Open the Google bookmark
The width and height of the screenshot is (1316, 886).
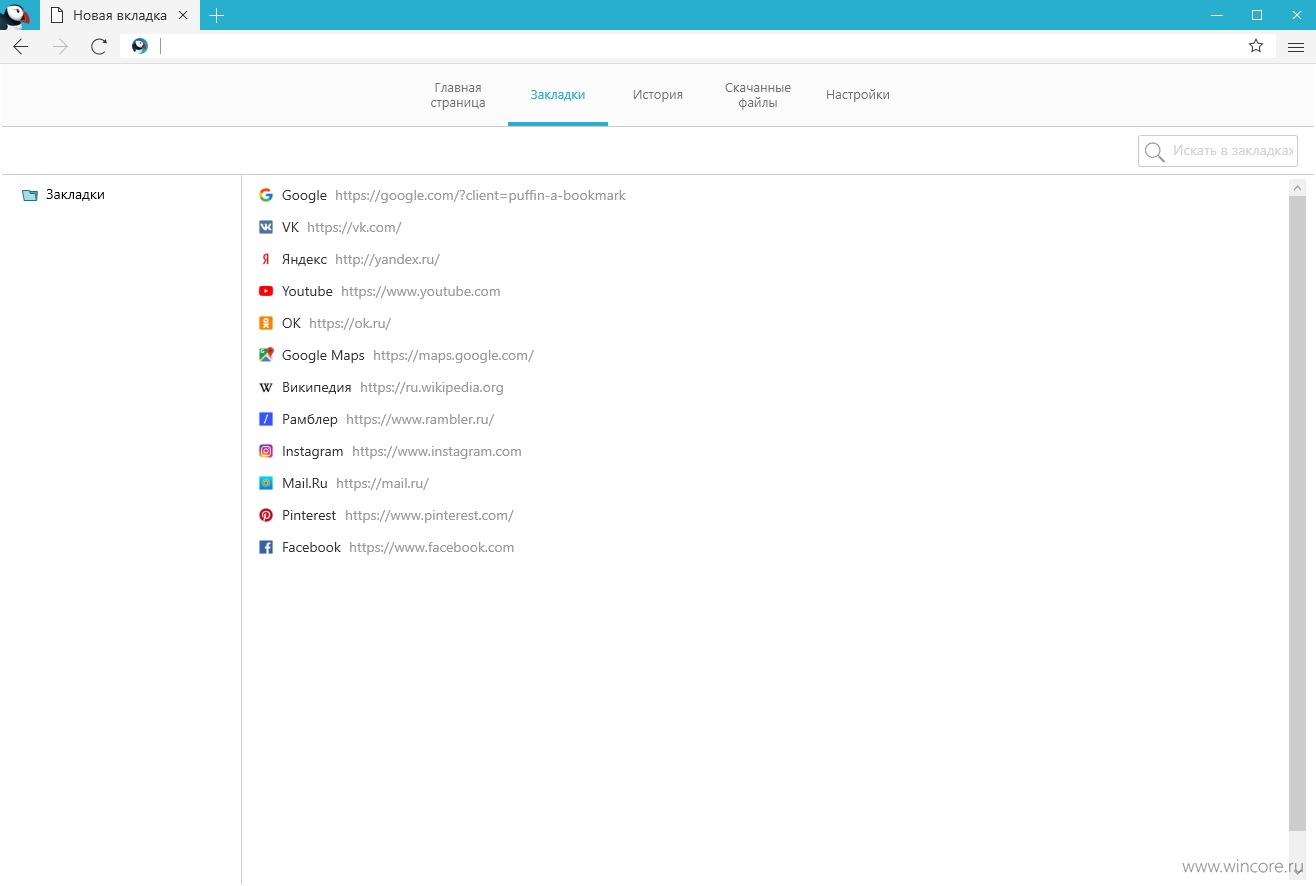pos(304,195)
